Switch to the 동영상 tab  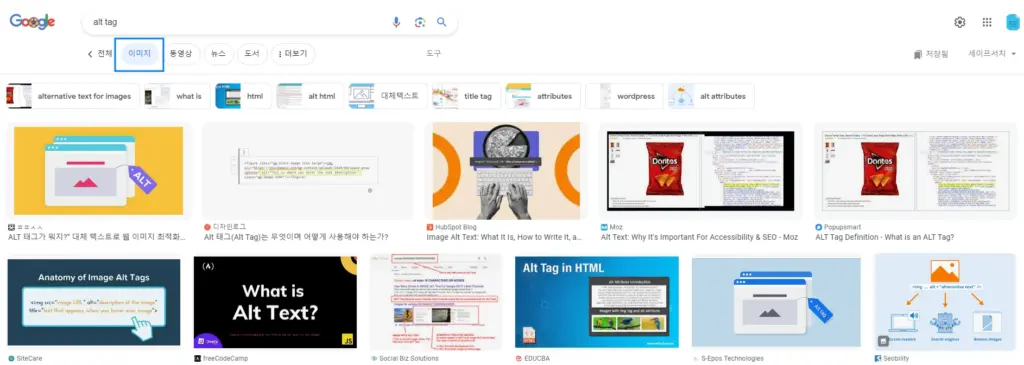tap(180, 54)
